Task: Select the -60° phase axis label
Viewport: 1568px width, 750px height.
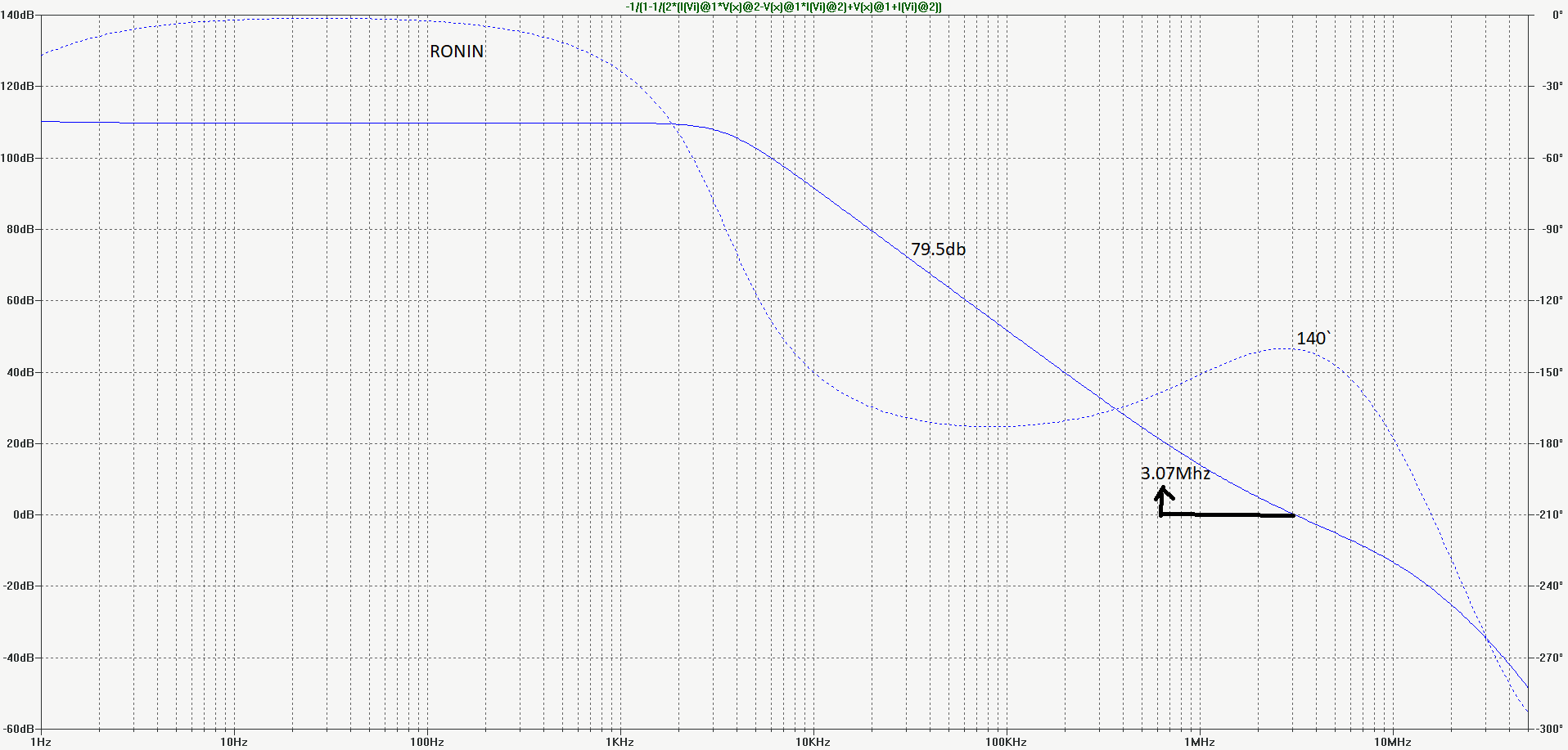Action: [x=1552, y=158]
